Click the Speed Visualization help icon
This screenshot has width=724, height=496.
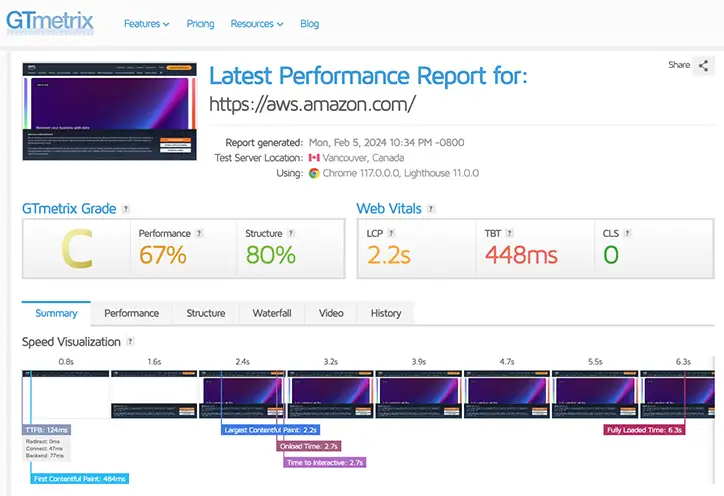[x=130, y=341]
